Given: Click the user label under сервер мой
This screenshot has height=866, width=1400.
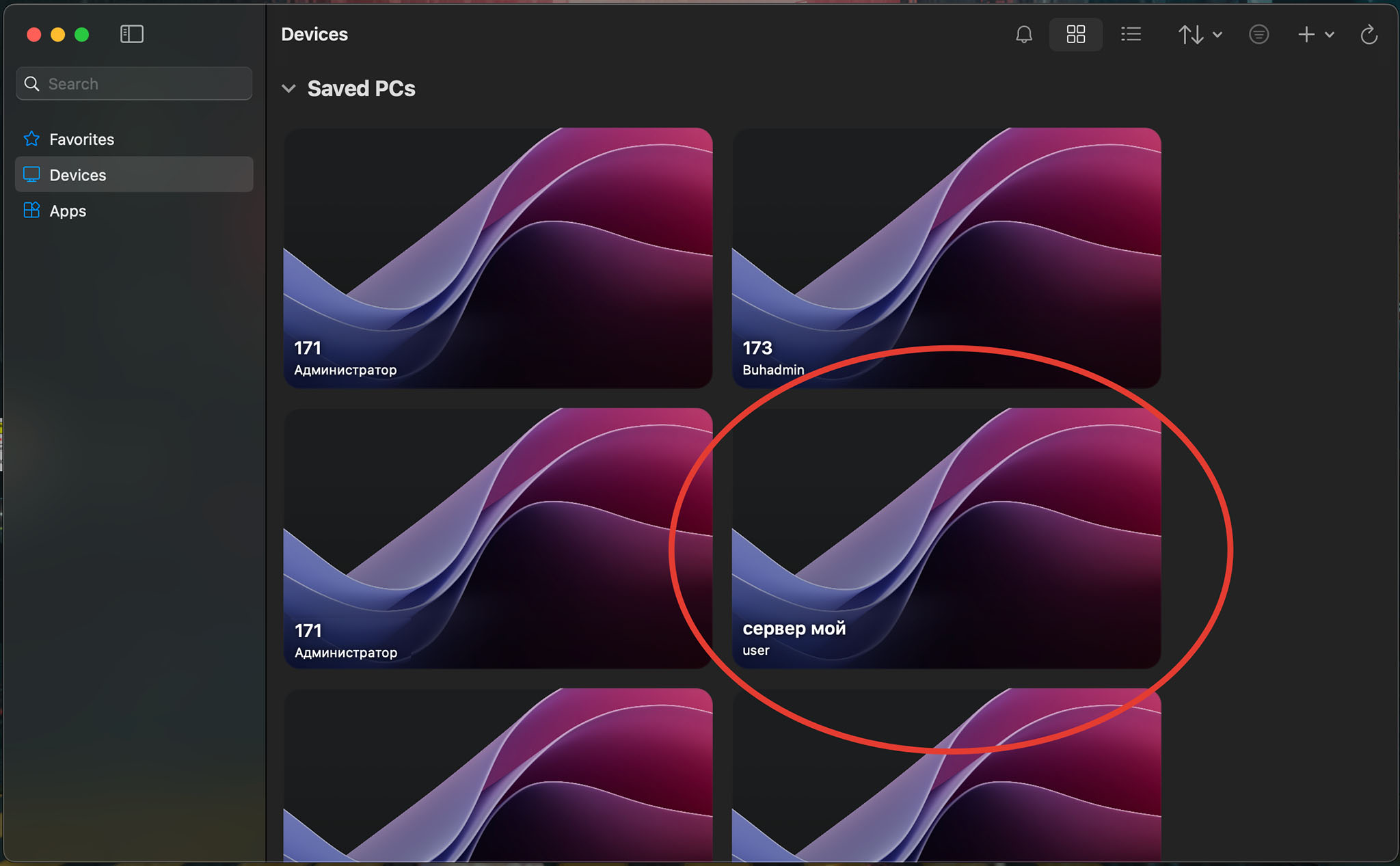Looking at the screenshot, I should (x=756, y=651).
